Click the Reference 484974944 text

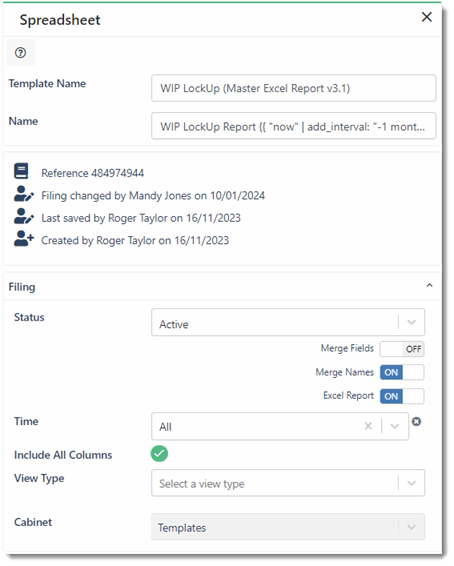[x=92, y=173]
